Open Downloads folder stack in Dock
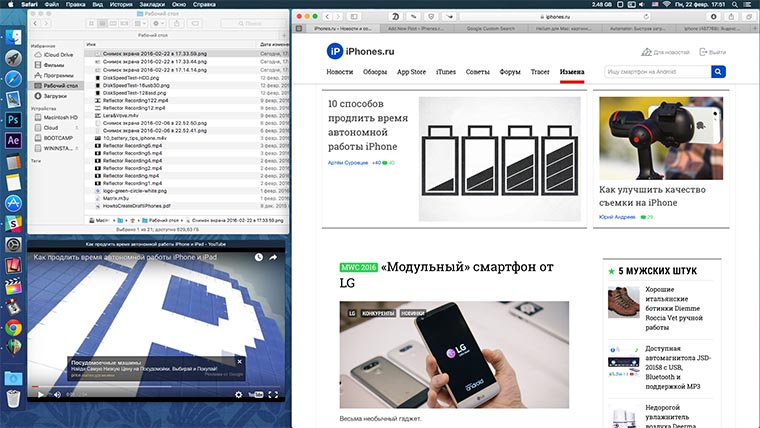 [x=13, y=378]
